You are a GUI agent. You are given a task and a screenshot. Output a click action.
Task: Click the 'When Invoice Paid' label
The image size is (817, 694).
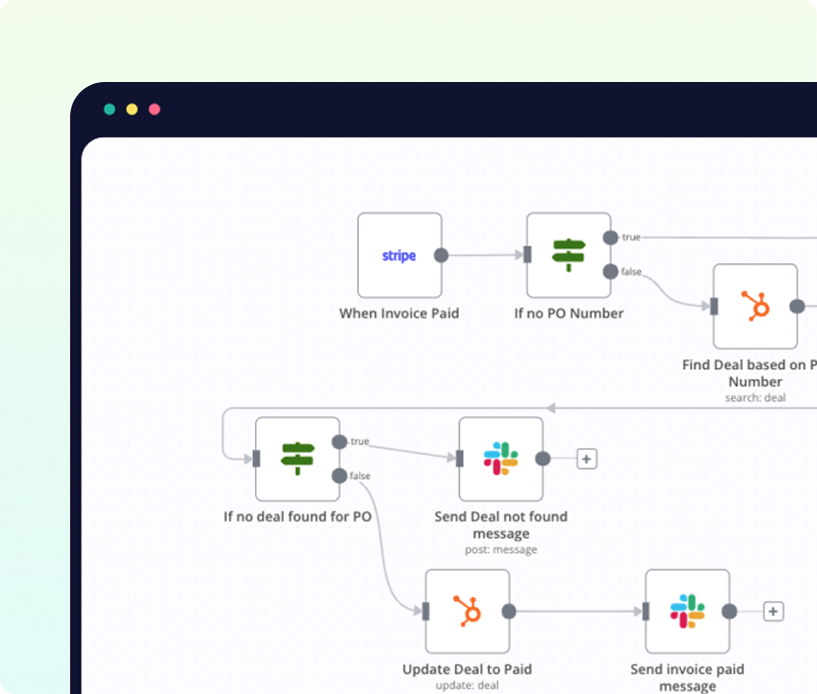(x=399, y=313)
